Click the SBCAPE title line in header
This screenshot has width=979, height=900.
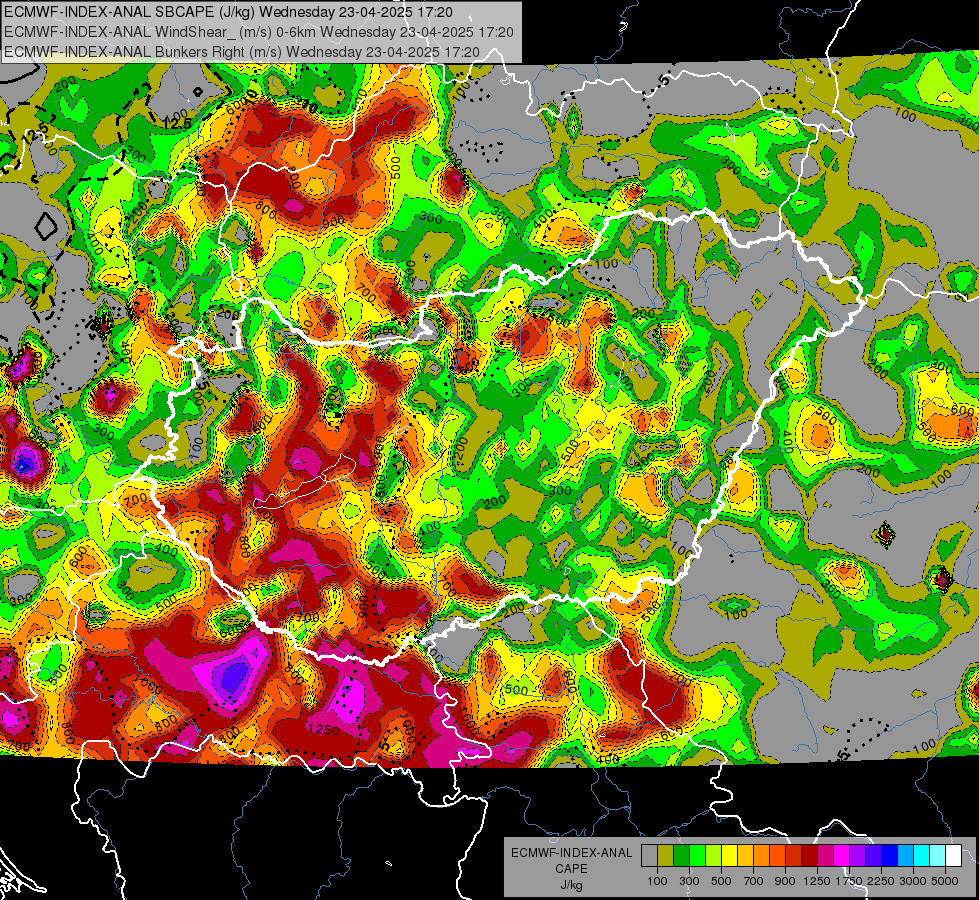pos(229,12)
